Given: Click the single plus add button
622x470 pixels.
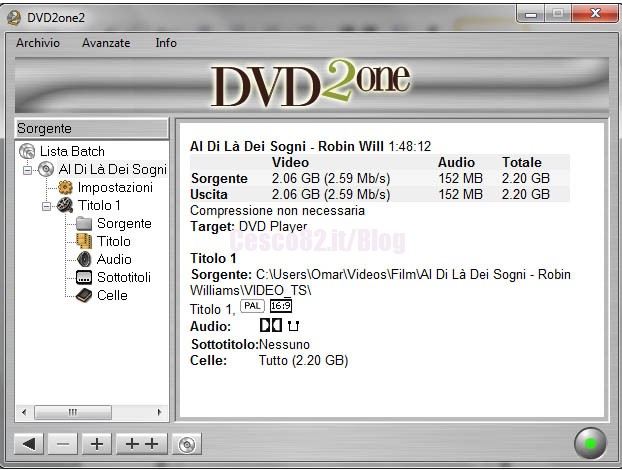Looking at the screenshot, I should [97, 444].
